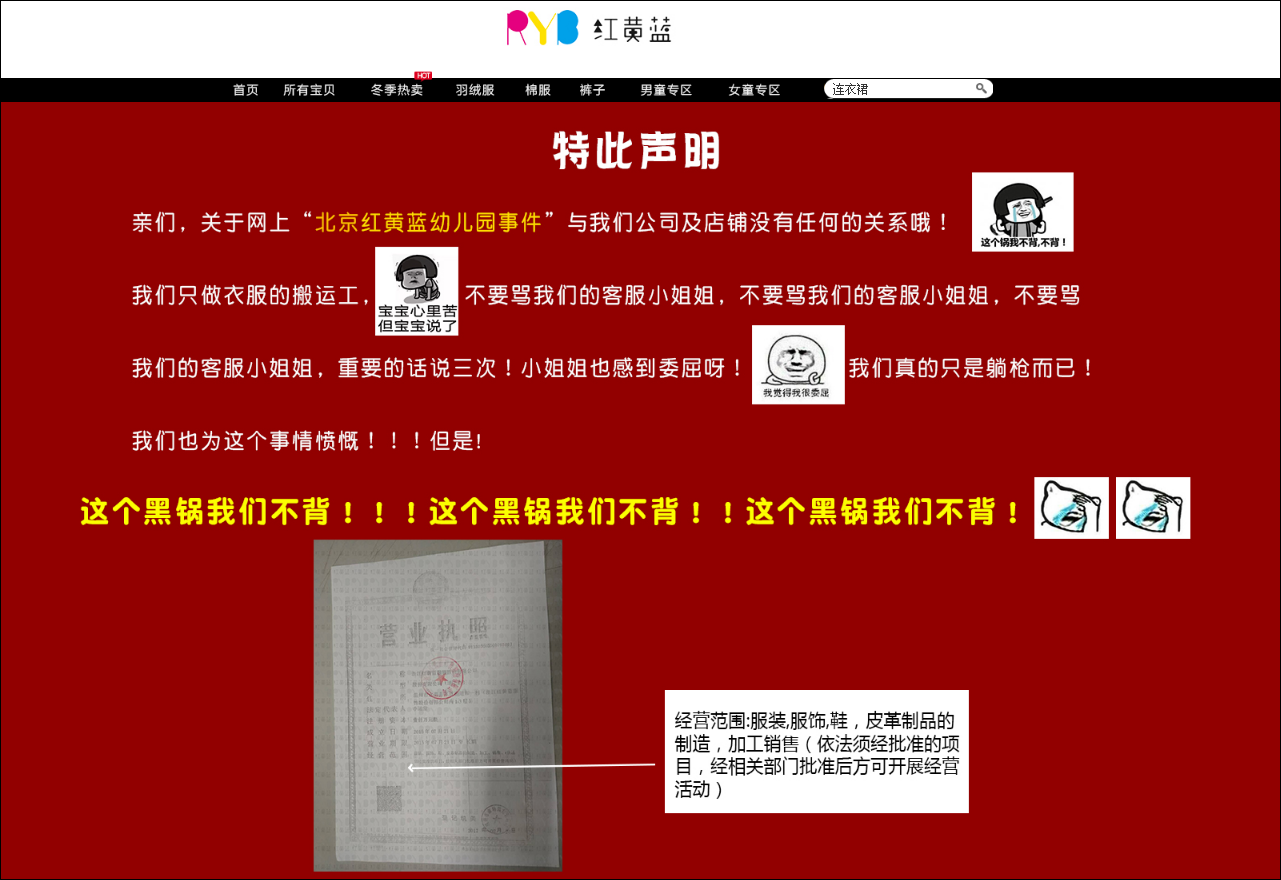
Task: Click the 宝宝心里苦 meme image
Action: click(417, 291)
